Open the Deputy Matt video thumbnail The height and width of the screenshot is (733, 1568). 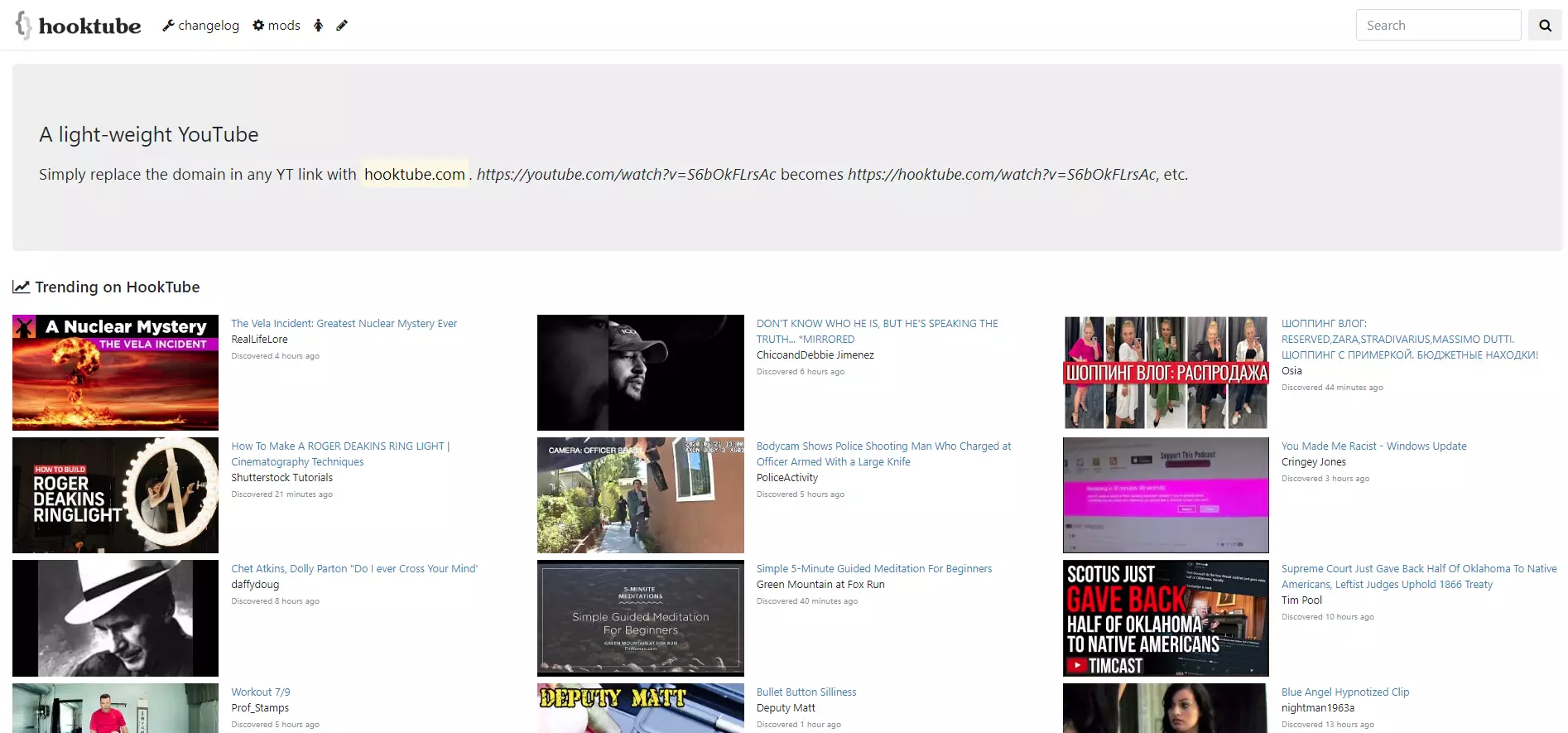[x=640, y=708]
